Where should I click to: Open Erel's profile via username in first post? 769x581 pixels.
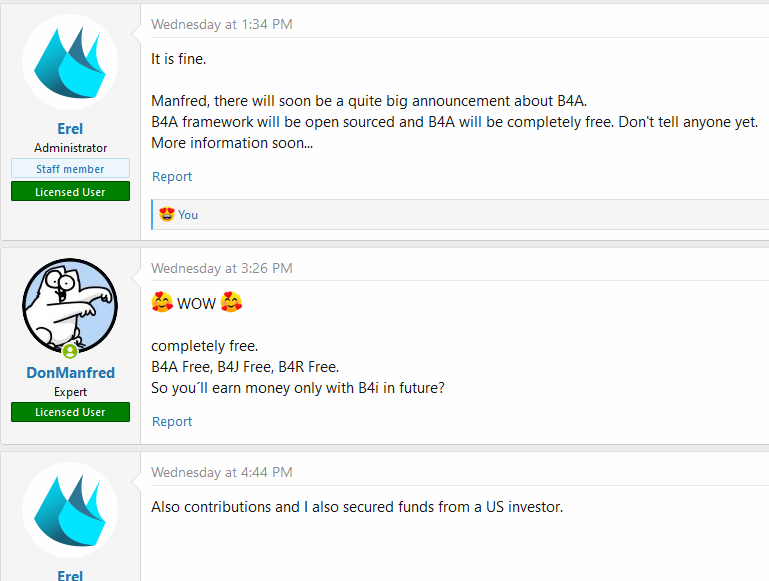tap(70, 128)
